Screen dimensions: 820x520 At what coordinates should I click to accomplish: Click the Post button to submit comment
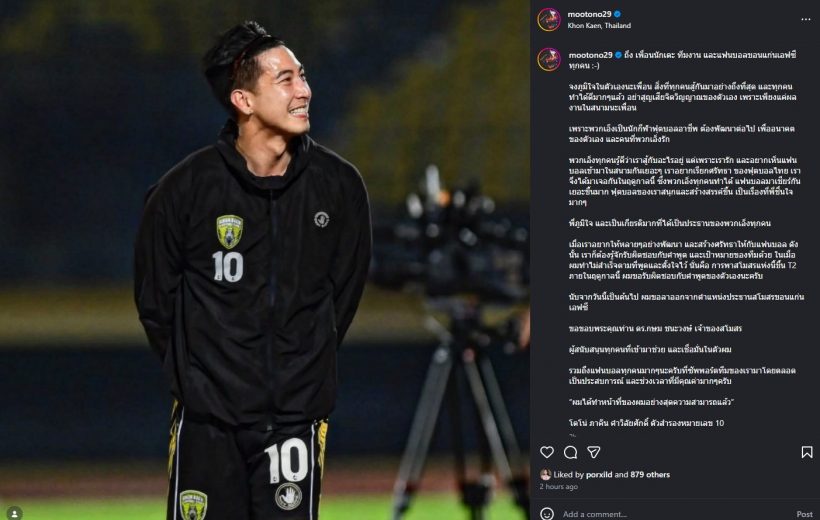(x=804, y=514)
